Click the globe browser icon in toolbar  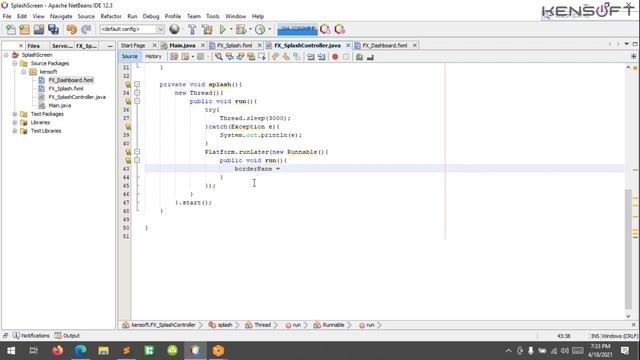pyautogui.click(x=174, y=29)
